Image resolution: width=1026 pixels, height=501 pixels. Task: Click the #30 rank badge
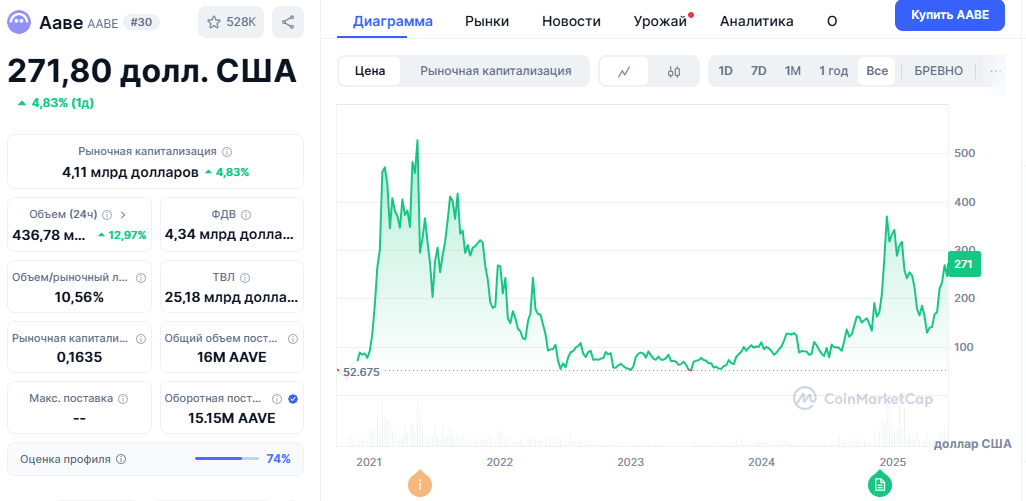(141, 22)
